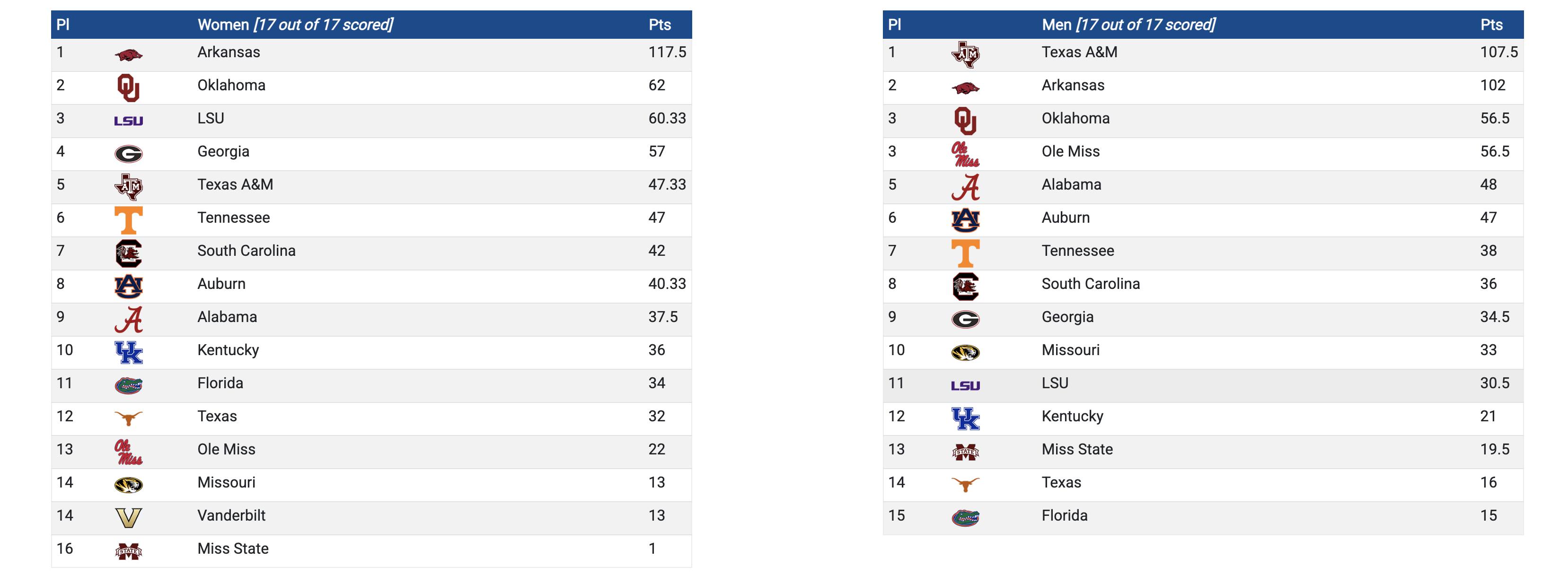The image size is (1568, 575).
Task: Click Miss State logo in Women table
Action: pyautogui.click(x=128, y=551)
